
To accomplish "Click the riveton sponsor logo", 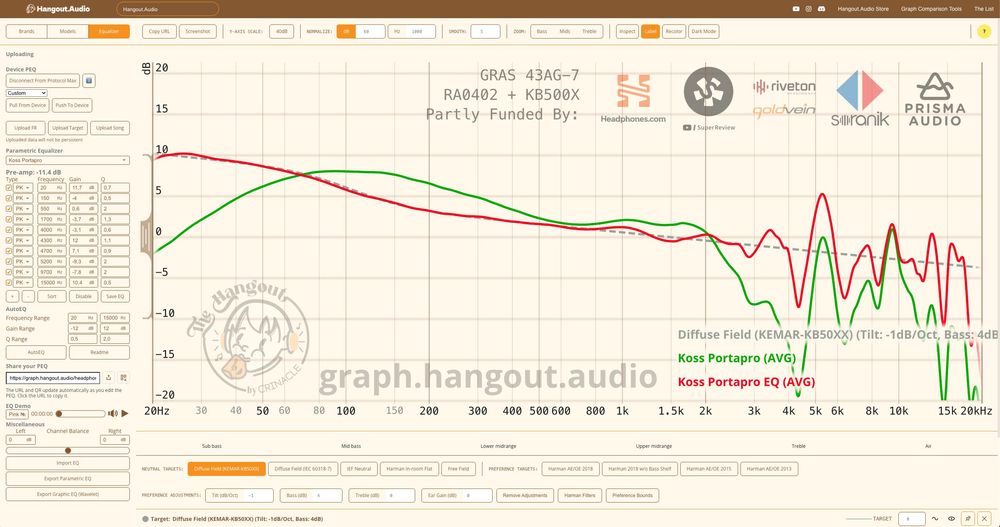I will click(x=784, y=86).
